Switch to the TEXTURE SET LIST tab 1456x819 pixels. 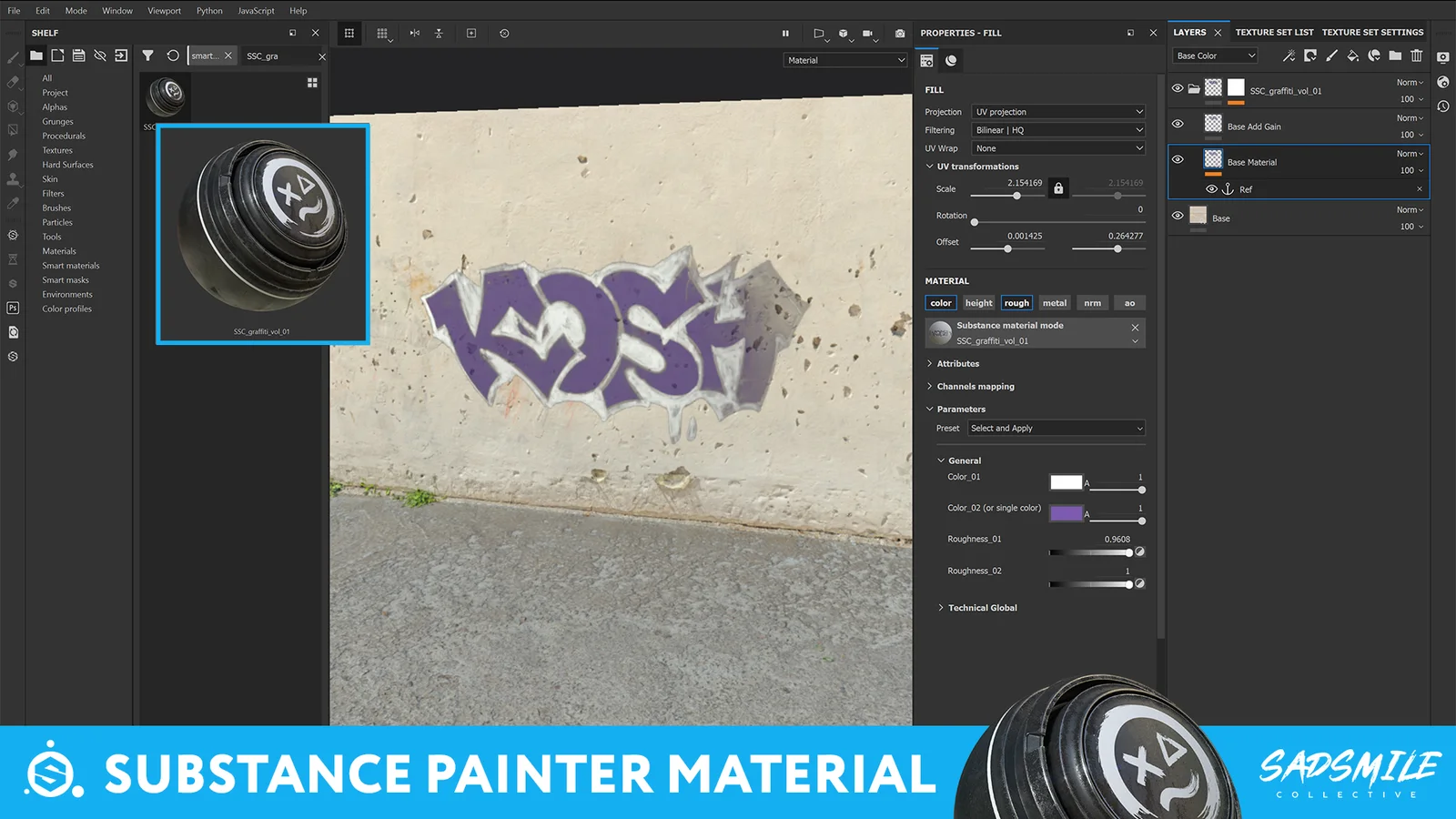tap(1275, 32)
